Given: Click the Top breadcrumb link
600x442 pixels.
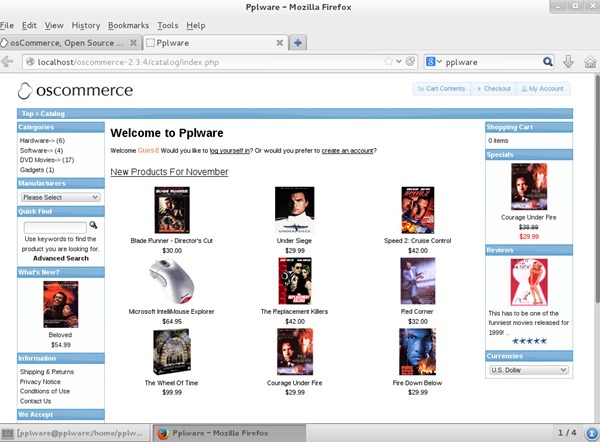Looking at the screenshot, I should click(28, 114).
